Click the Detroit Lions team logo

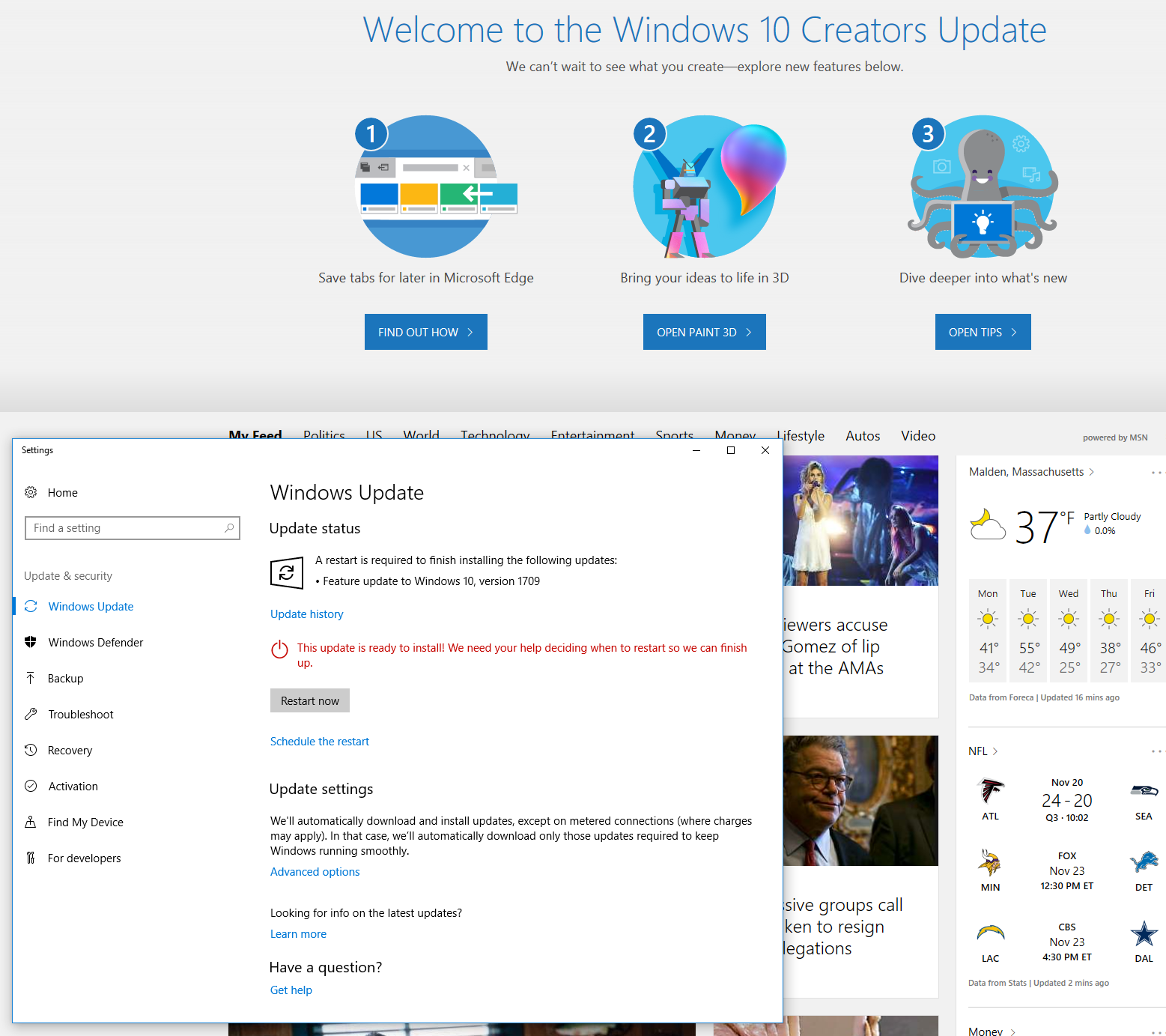1144,862
